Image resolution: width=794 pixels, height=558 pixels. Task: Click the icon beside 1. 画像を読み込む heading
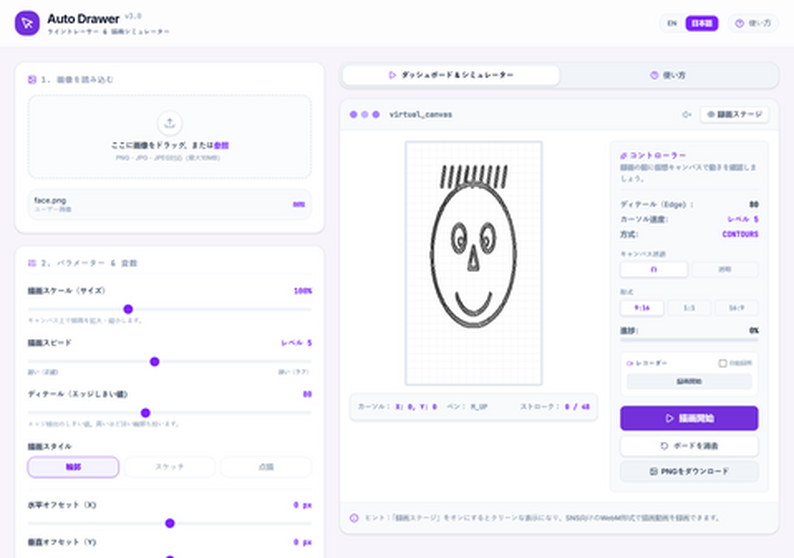(32, 79)
